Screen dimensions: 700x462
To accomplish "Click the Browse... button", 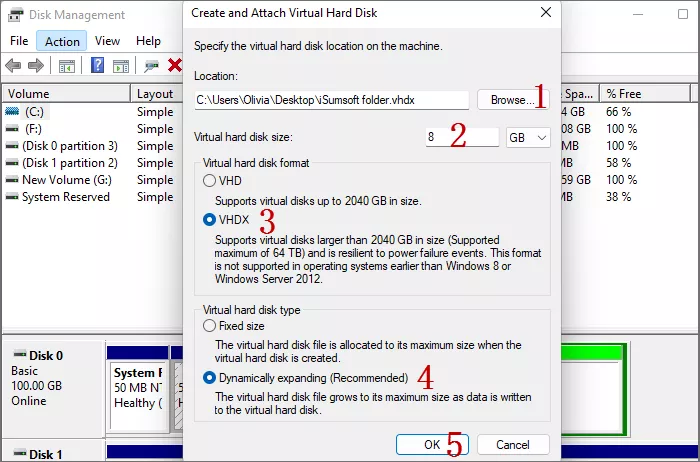I will 512,100.
